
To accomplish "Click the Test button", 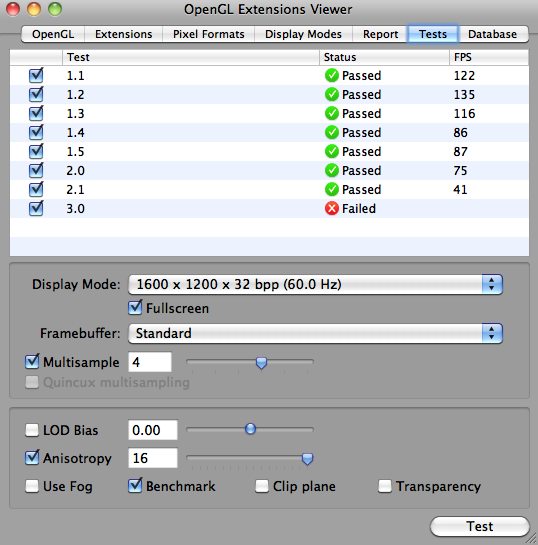I will (480, 526).
